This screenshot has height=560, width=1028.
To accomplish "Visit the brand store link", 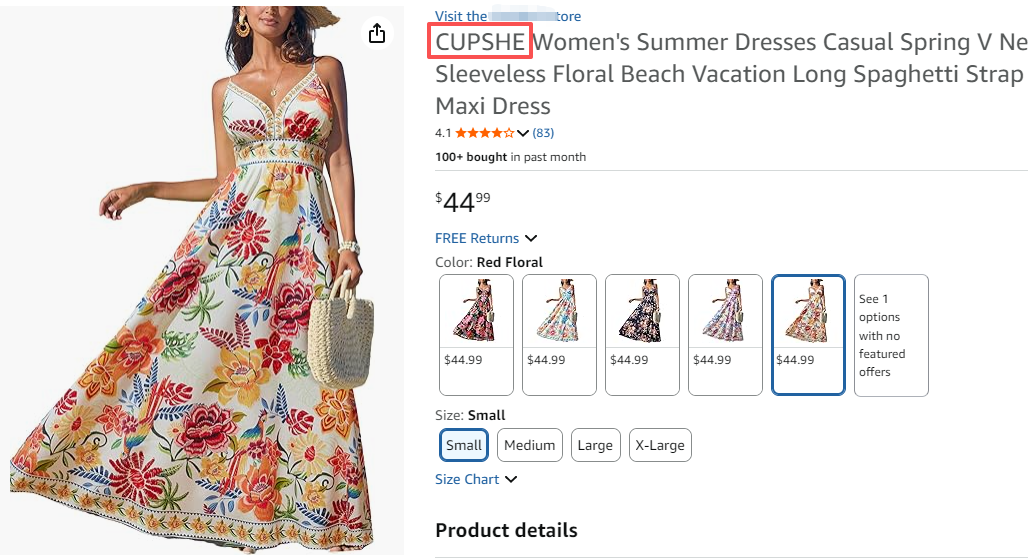I will click(507, 16).
